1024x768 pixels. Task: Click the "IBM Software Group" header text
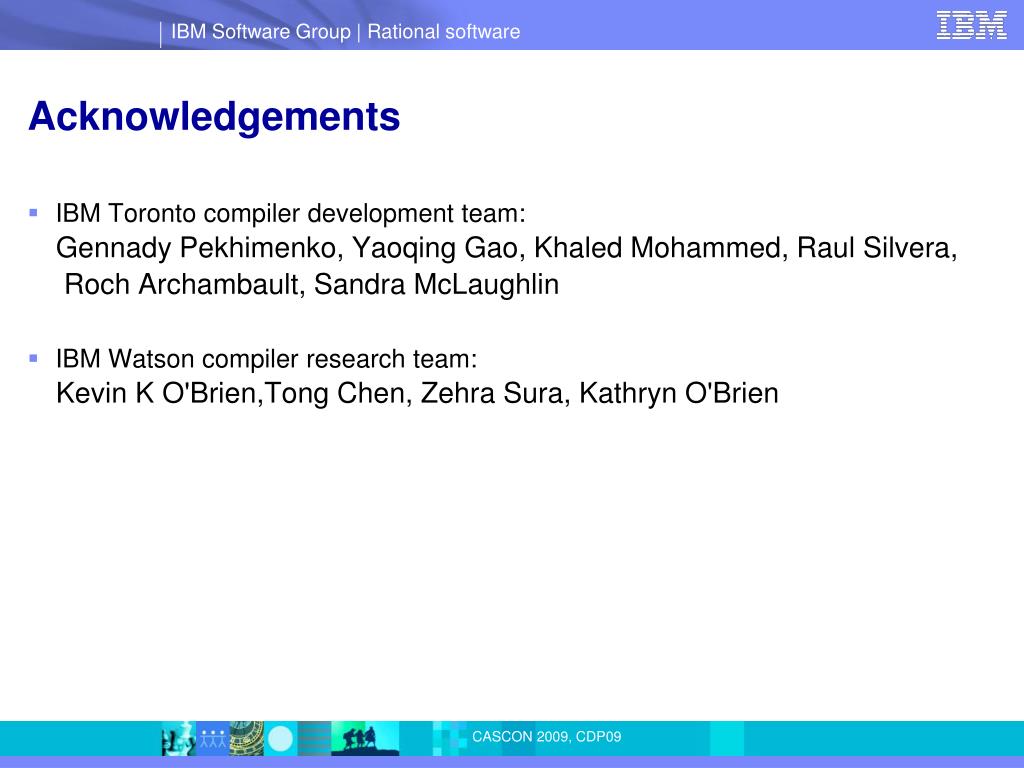[261, 31]
